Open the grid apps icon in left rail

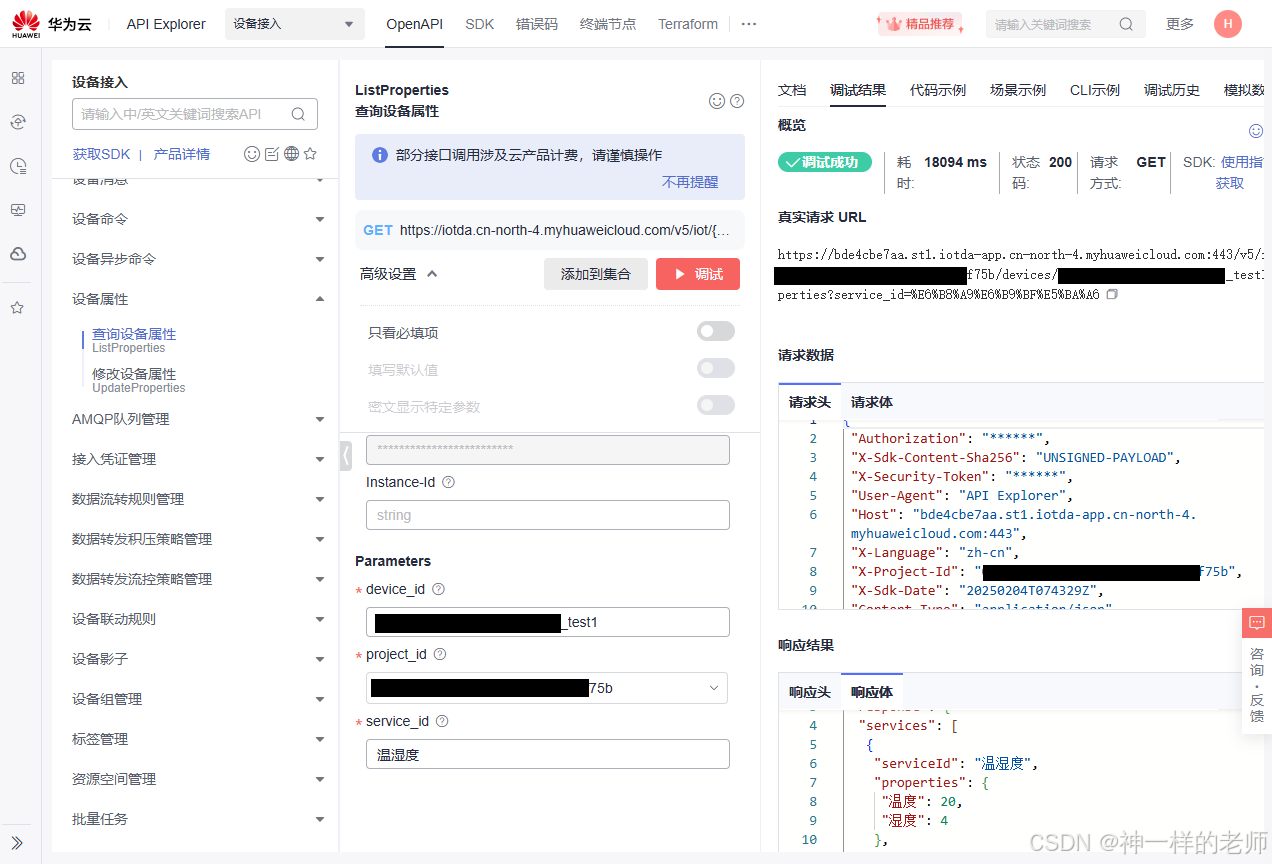18,78
